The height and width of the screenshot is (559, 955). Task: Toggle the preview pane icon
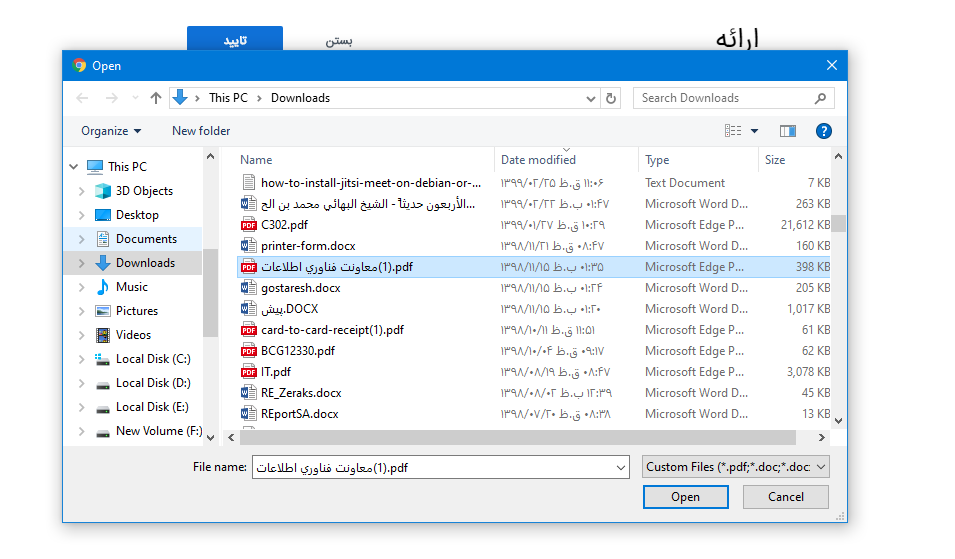788,131
